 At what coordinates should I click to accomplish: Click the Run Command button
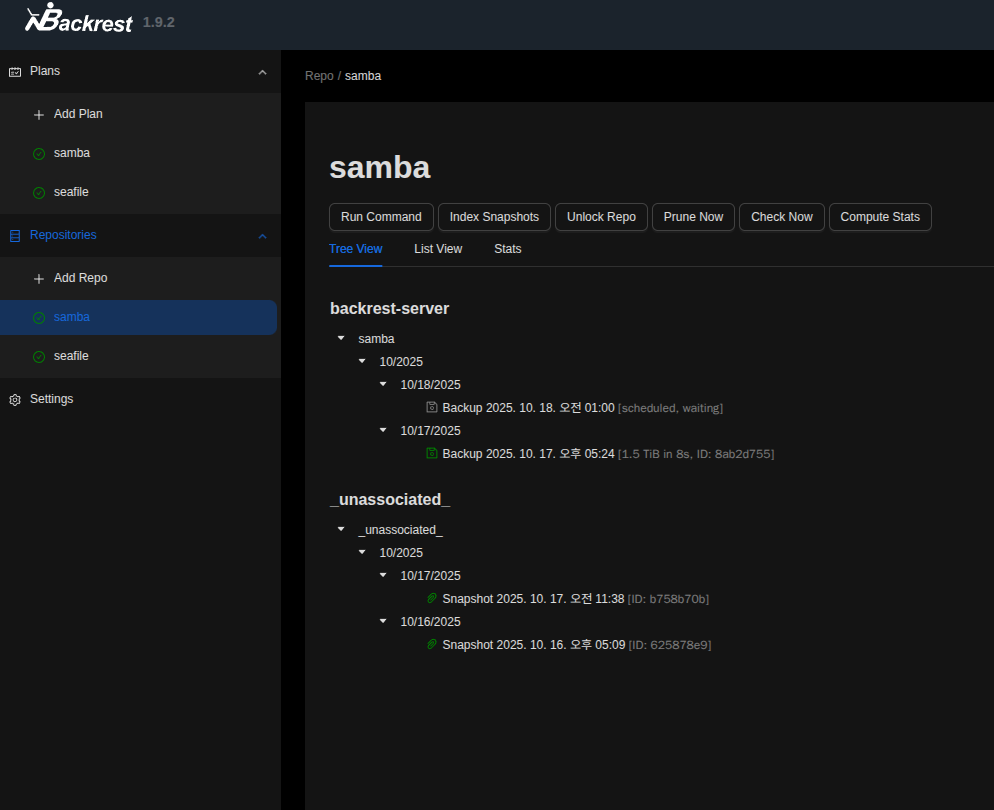[x=381, y=217]
